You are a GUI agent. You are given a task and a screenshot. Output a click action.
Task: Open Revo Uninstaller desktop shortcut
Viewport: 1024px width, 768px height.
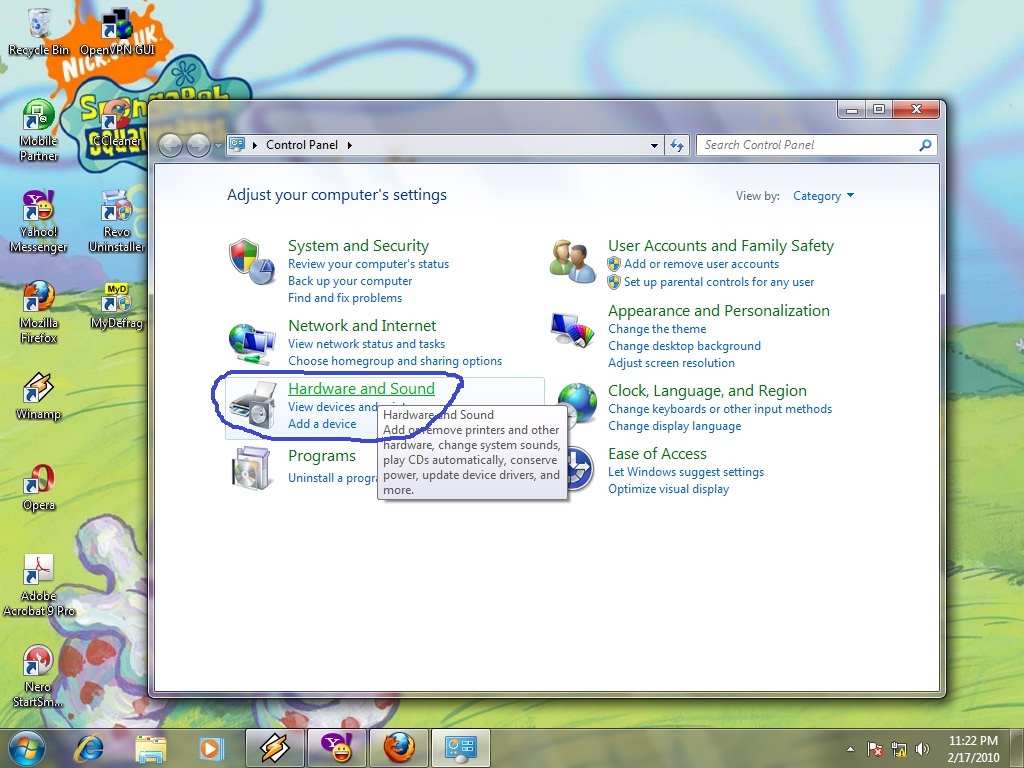click(x=116, y=222)
